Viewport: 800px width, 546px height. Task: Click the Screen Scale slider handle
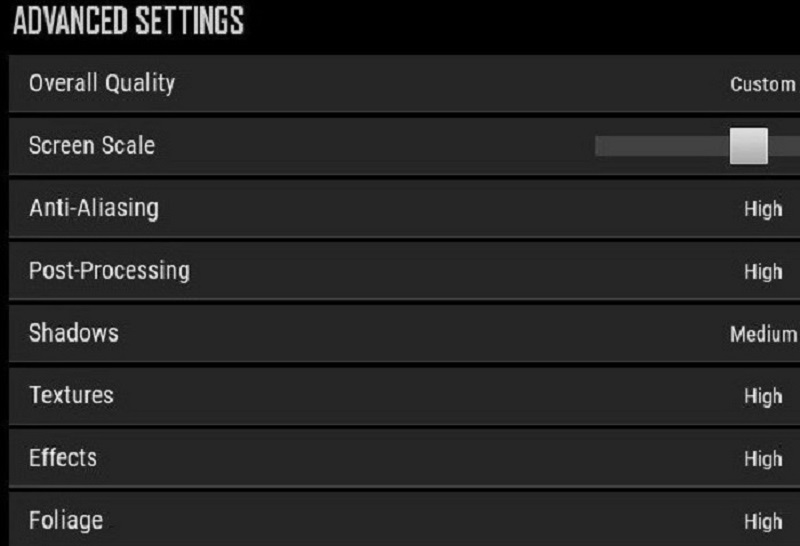(748, 146)
